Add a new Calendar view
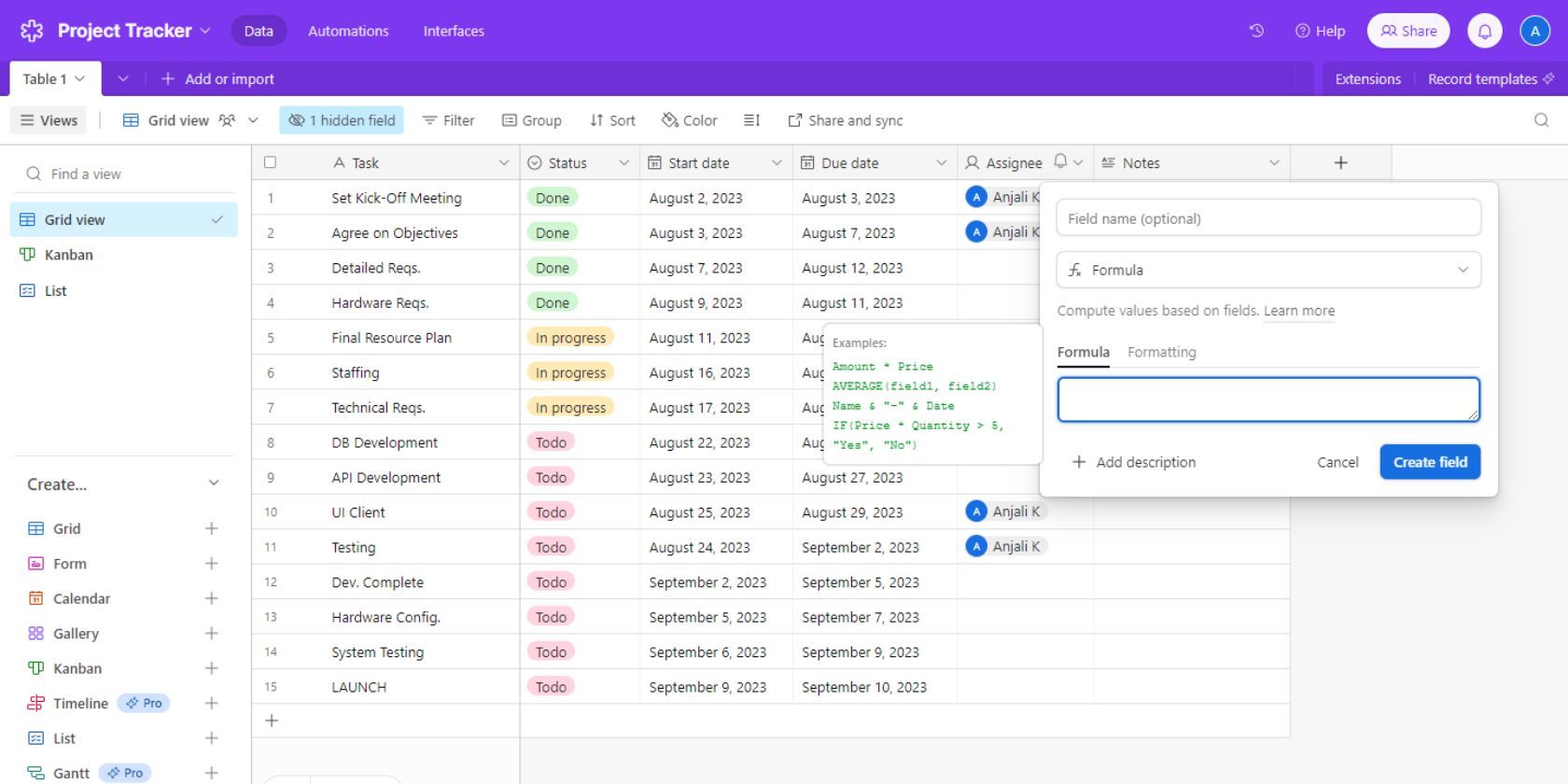1568x784 pixels. click(x=211, y=598)
